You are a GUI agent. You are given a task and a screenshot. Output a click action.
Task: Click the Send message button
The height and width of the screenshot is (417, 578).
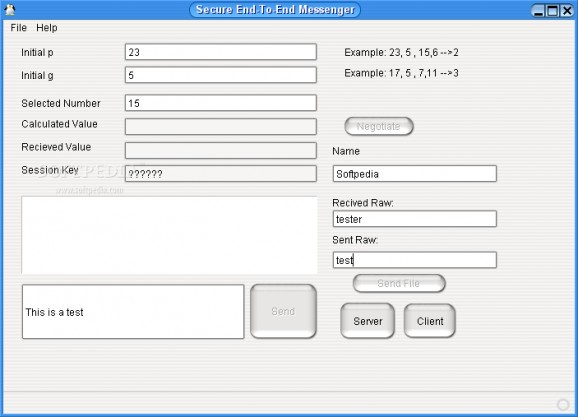[283, 311]
